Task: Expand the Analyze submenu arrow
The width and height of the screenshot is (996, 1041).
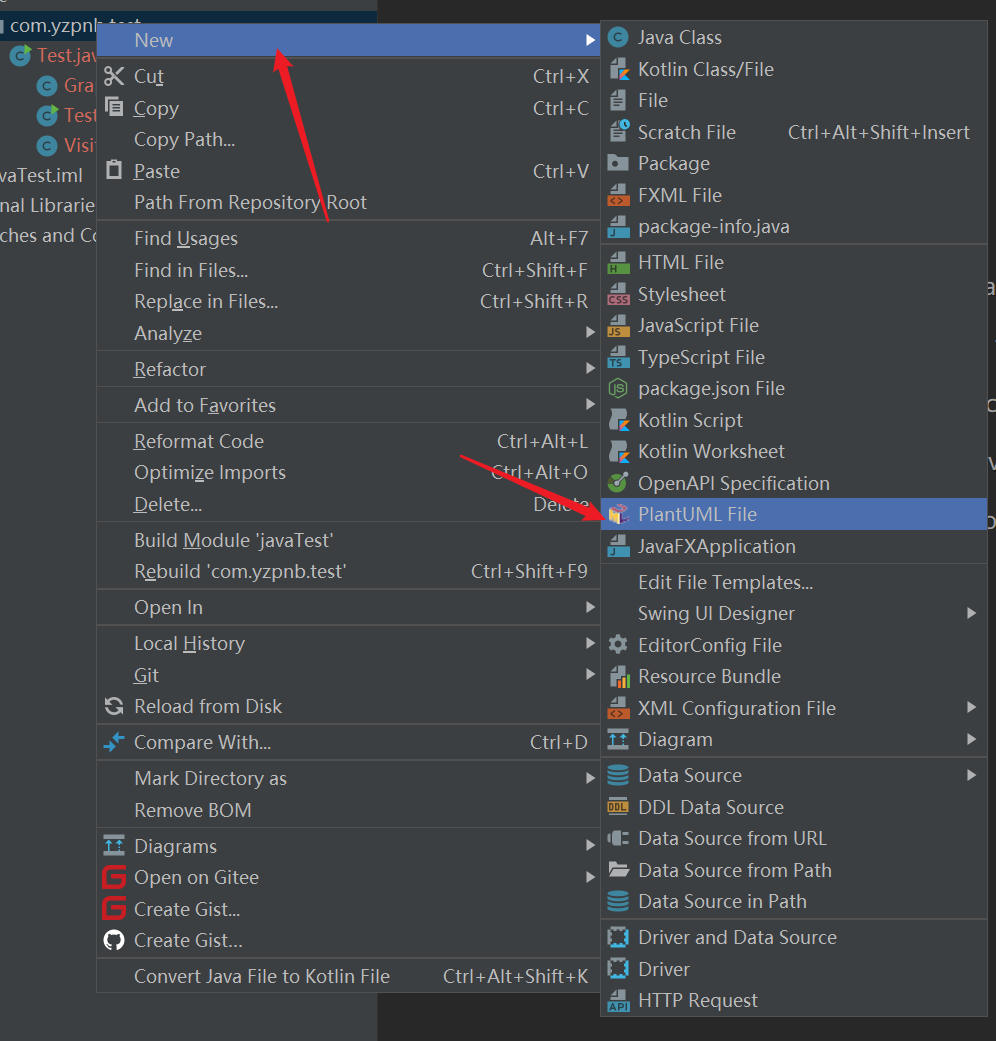Action: click(x=590, y=332)
